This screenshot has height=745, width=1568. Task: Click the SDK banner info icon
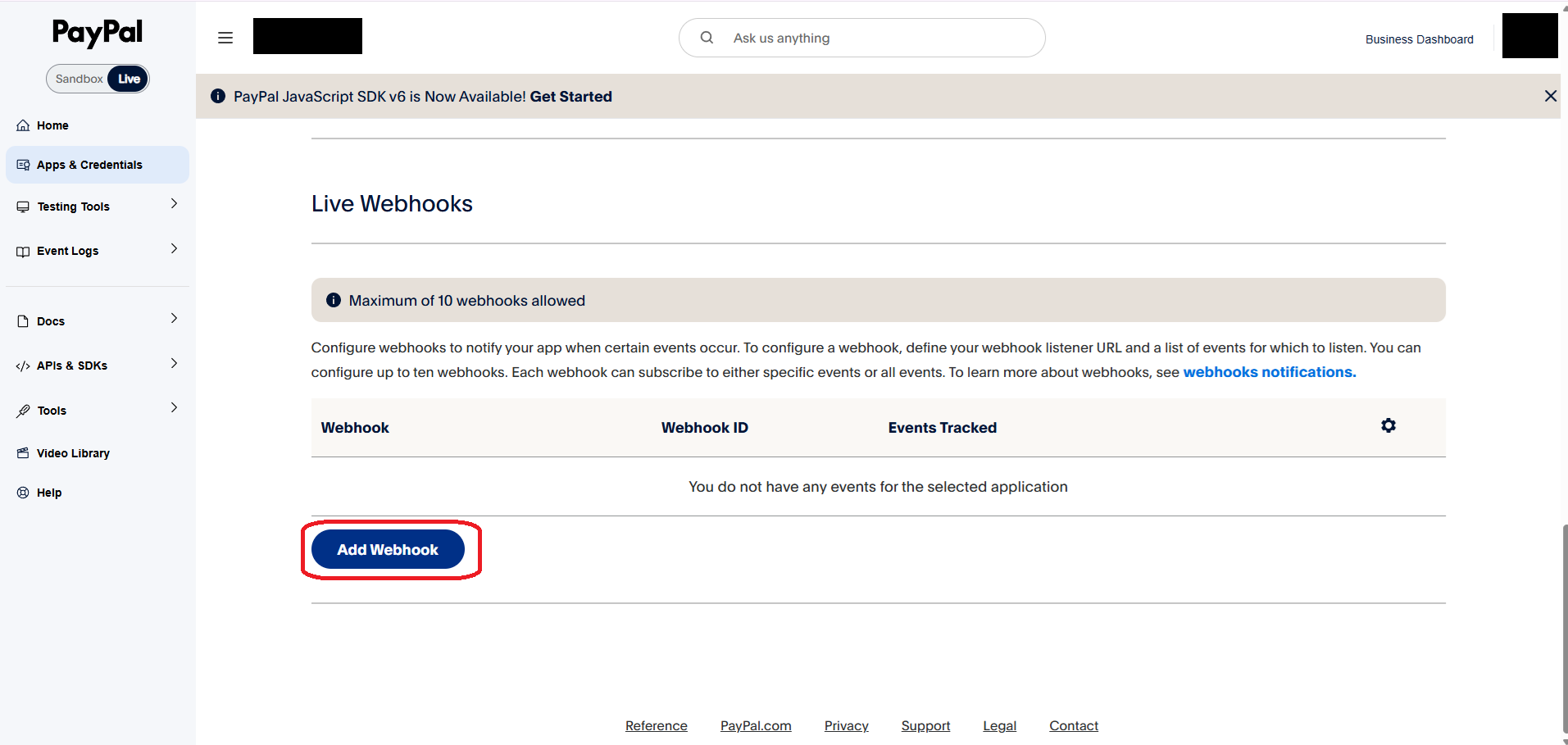[218, 96]
